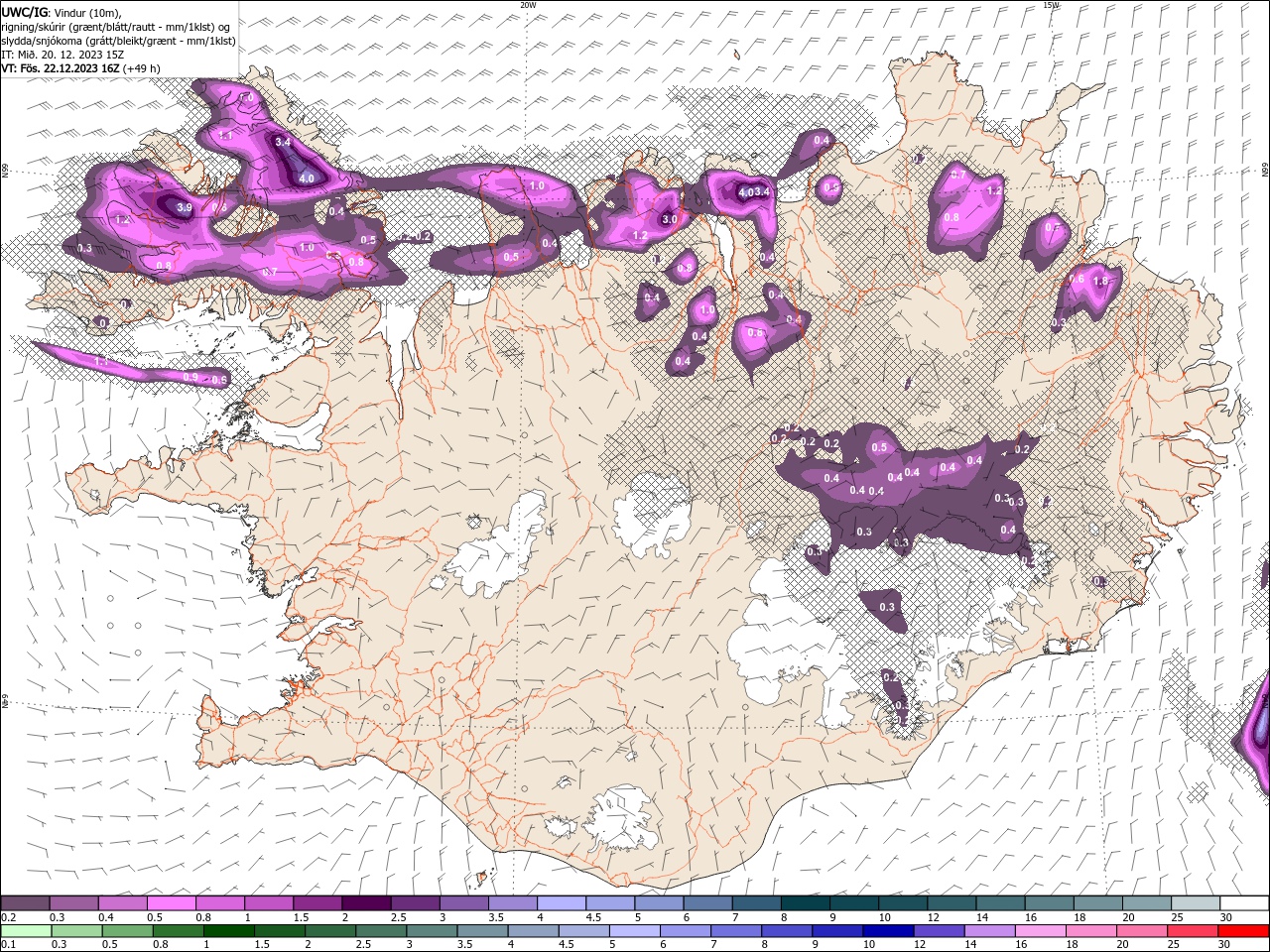
Task: Click the 3.5 label in the upper legend
Action: tap(495, 917)
